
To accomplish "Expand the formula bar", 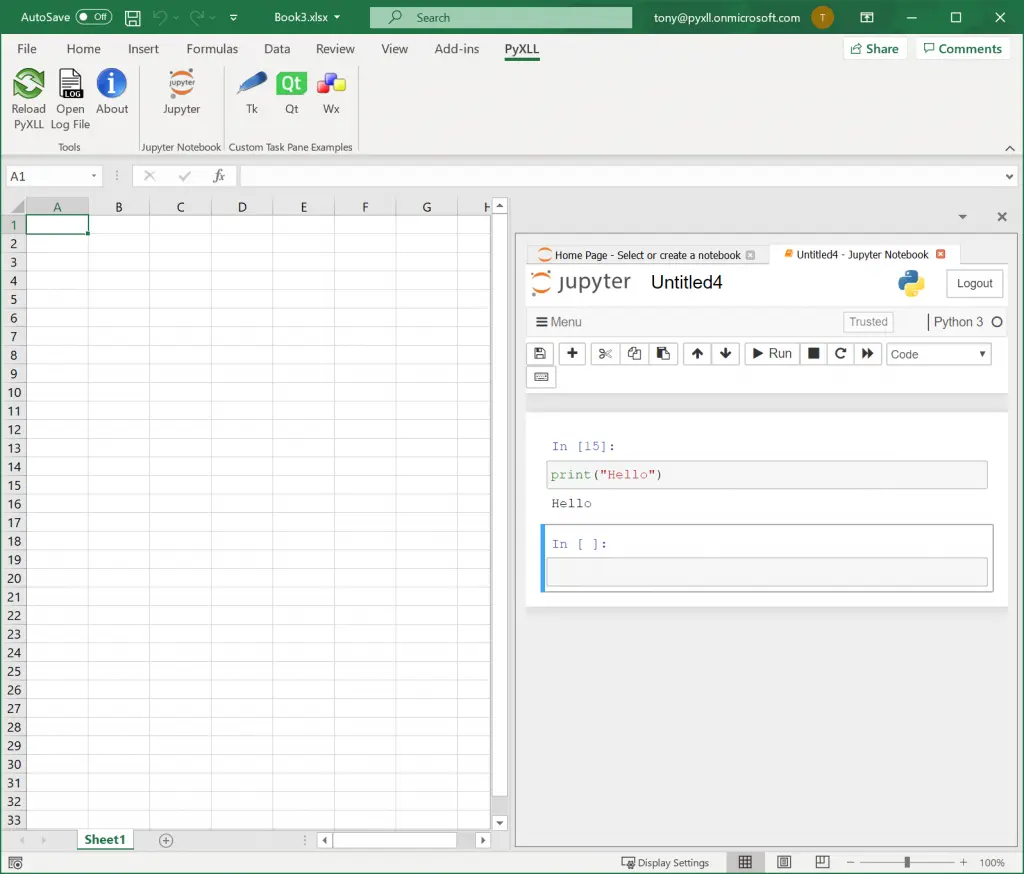I will point(1009,176).
